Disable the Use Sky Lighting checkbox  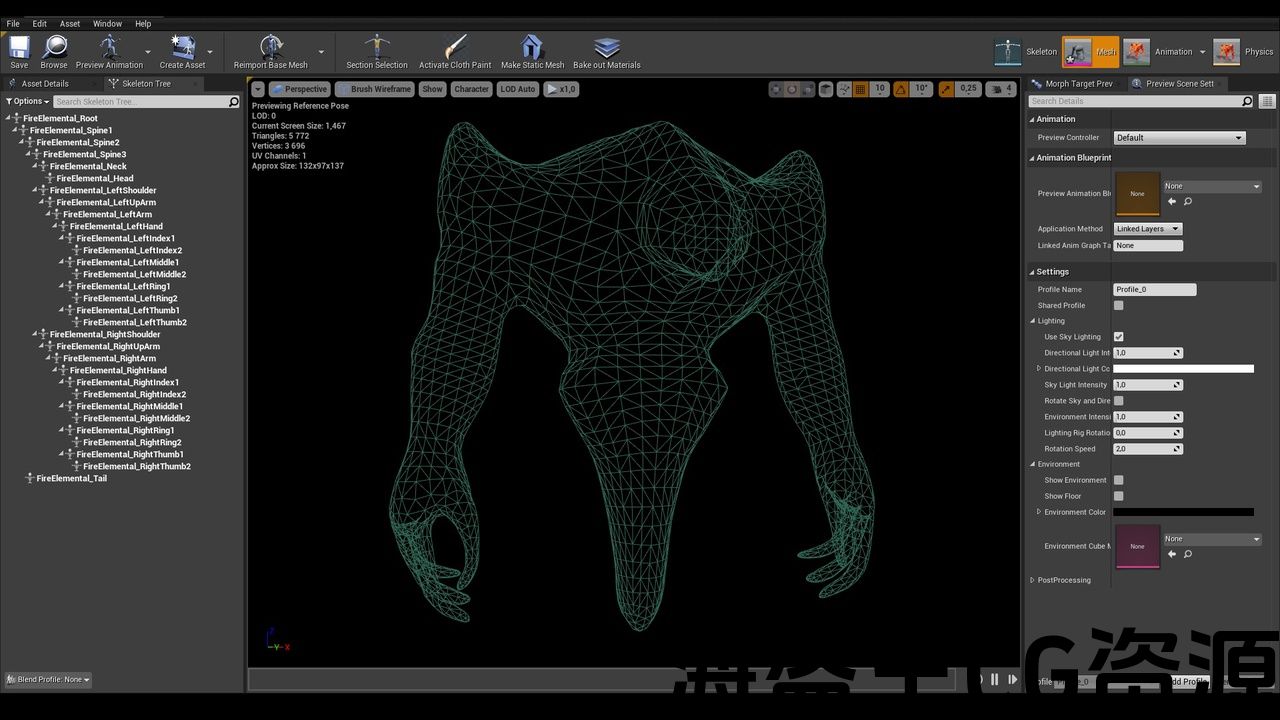[1118, 337]
